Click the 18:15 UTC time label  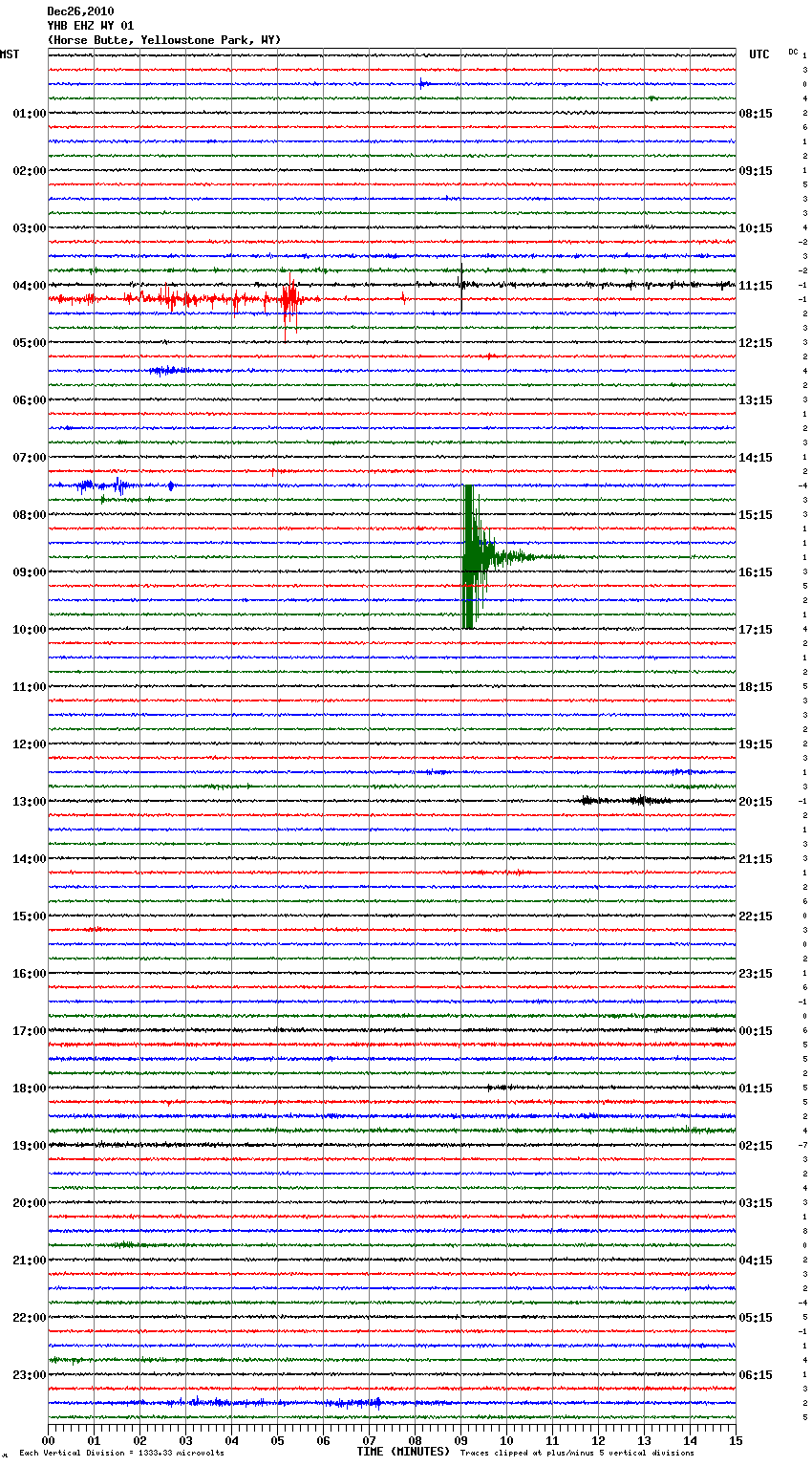[x=756, y=687]
